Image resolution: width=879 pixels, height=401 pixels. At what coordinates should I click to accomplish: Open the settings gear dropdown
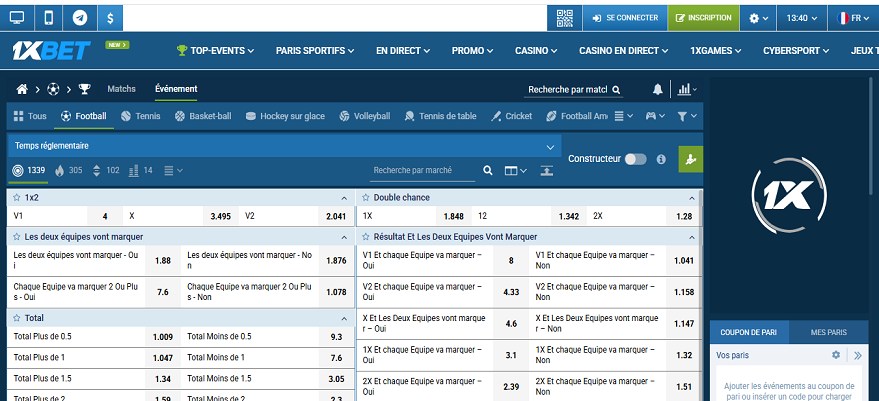(x=758, y=18)
